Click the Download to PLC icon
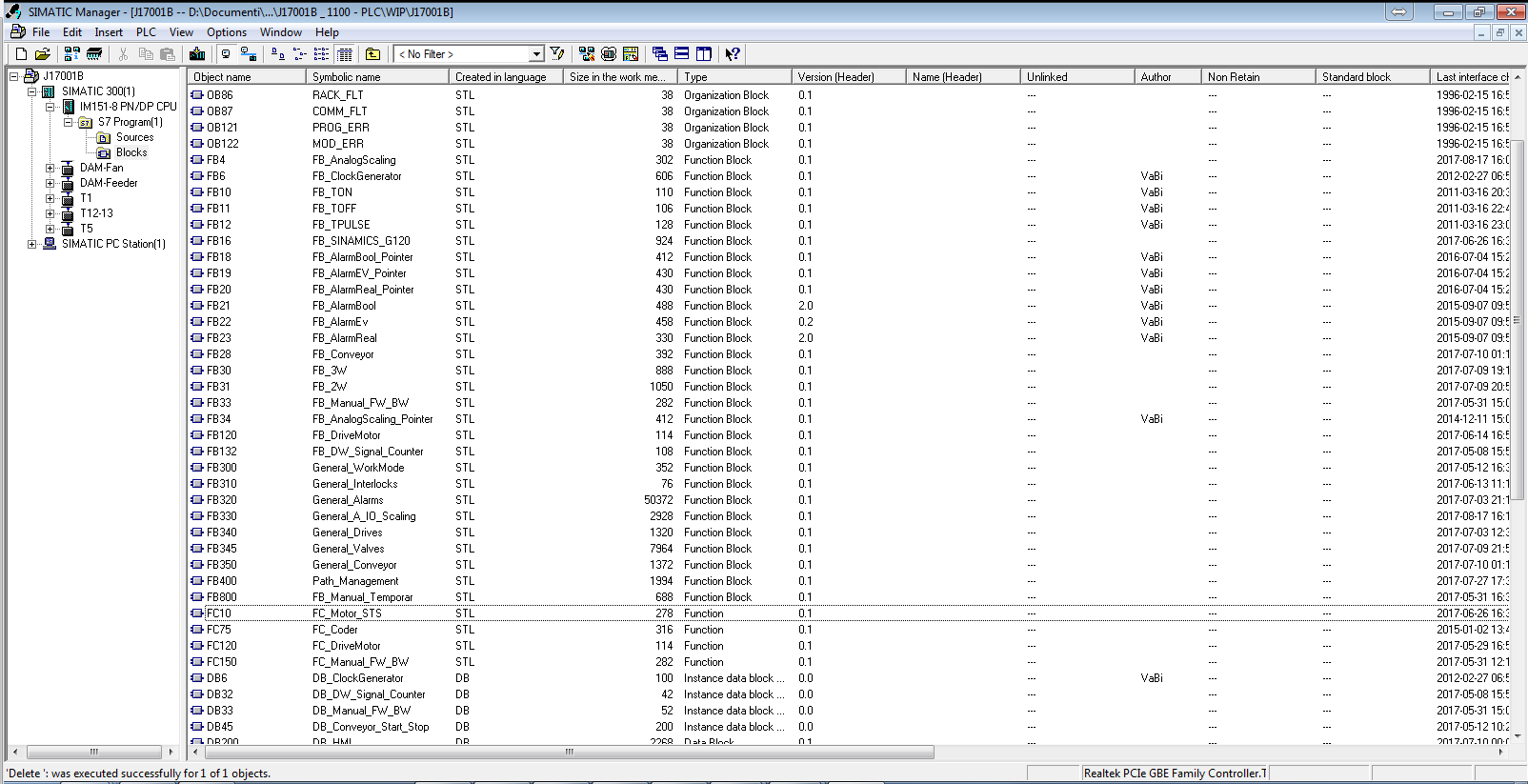 (x=197, y=54)
